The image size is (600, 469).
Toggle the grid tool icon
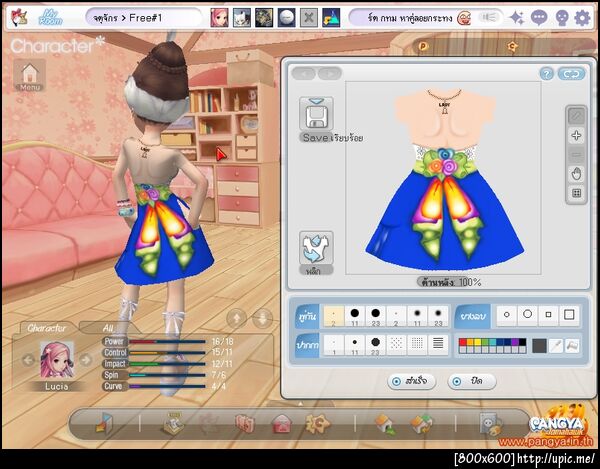pyautogui.click(x=576, y=193)
